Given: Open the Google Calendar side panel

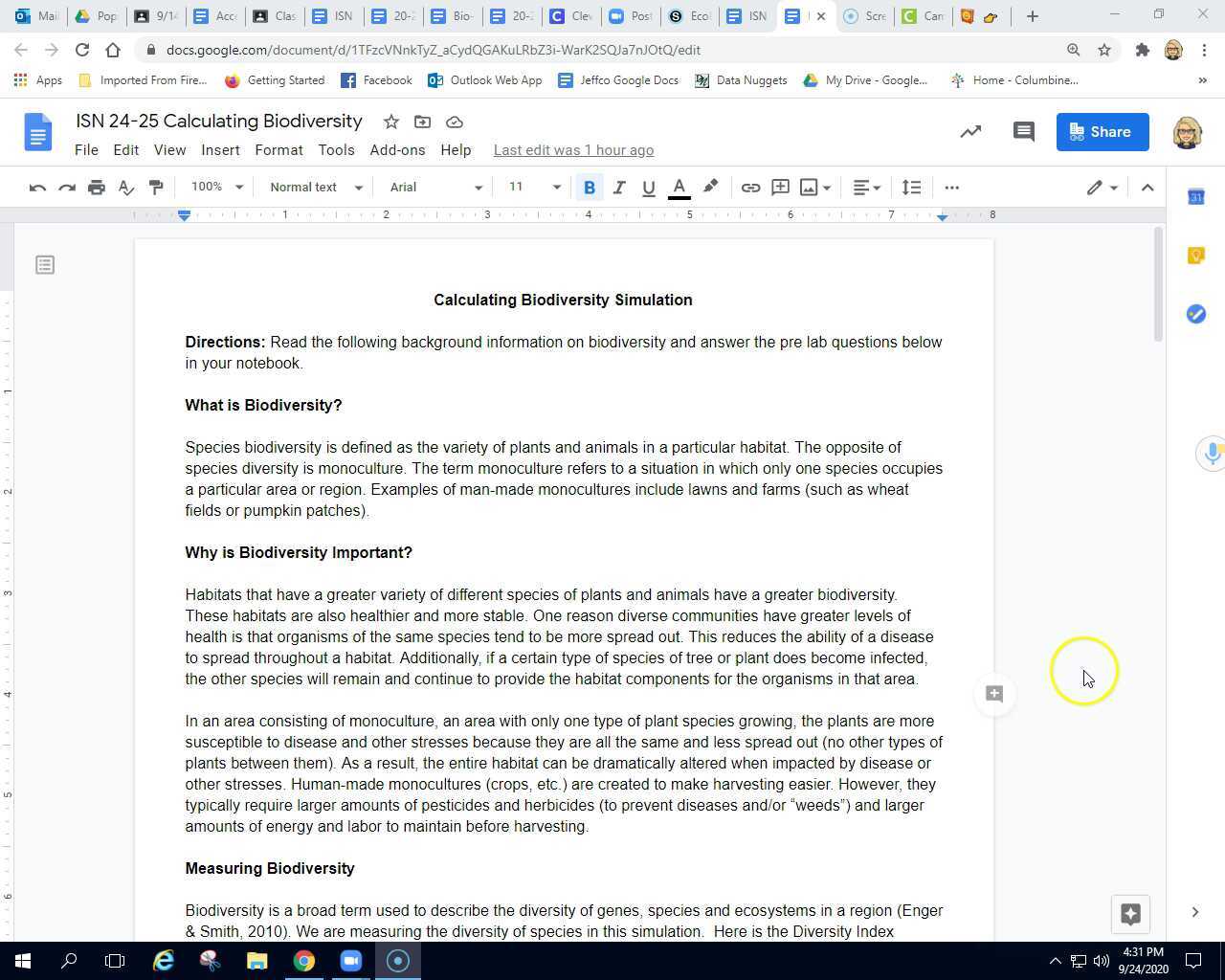Looking at the screenshot, I should pos(1195,196).
